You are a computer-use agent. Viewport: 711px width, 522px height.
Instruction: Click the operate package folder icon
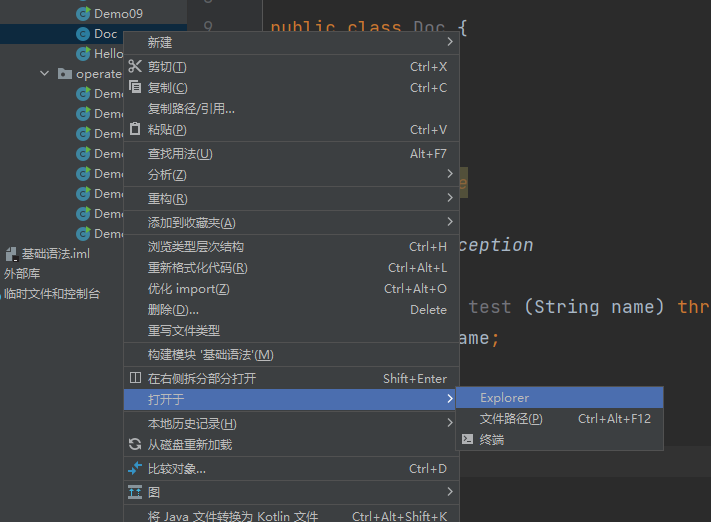(x=65, y=73)
